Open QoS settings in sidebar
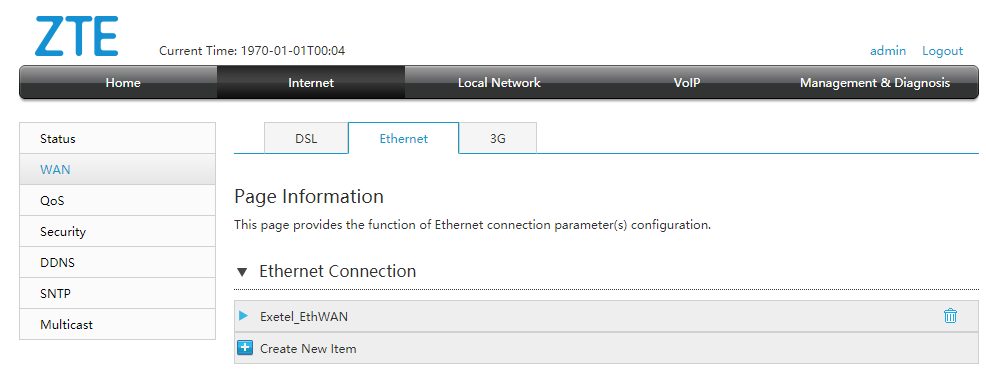The image size is (986, 384). click(x=118, y=200)
